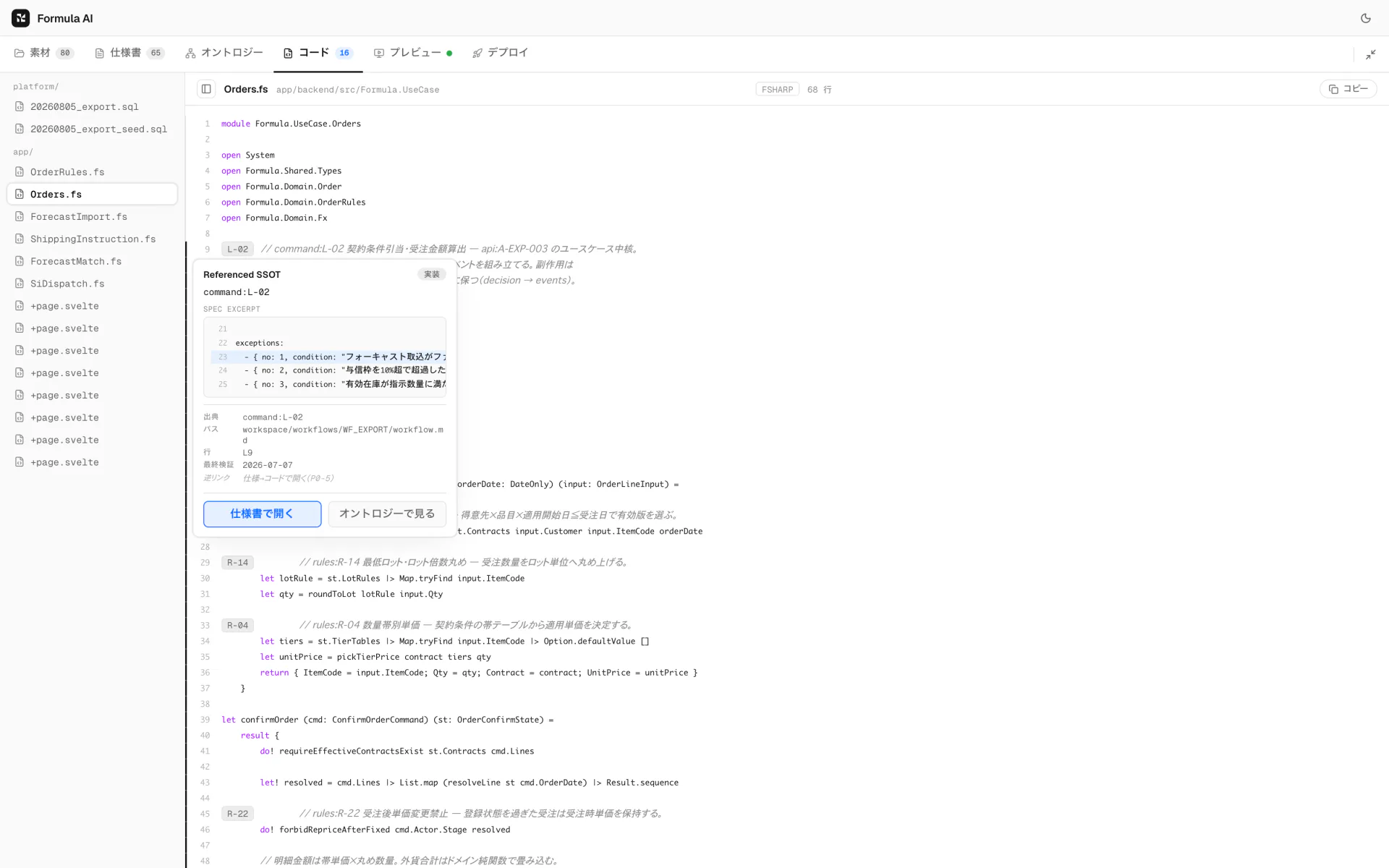This screenshot has width=1389, height=868.
Task: Open the デプロイ rocket tab
Action: [x=500, y=53]
